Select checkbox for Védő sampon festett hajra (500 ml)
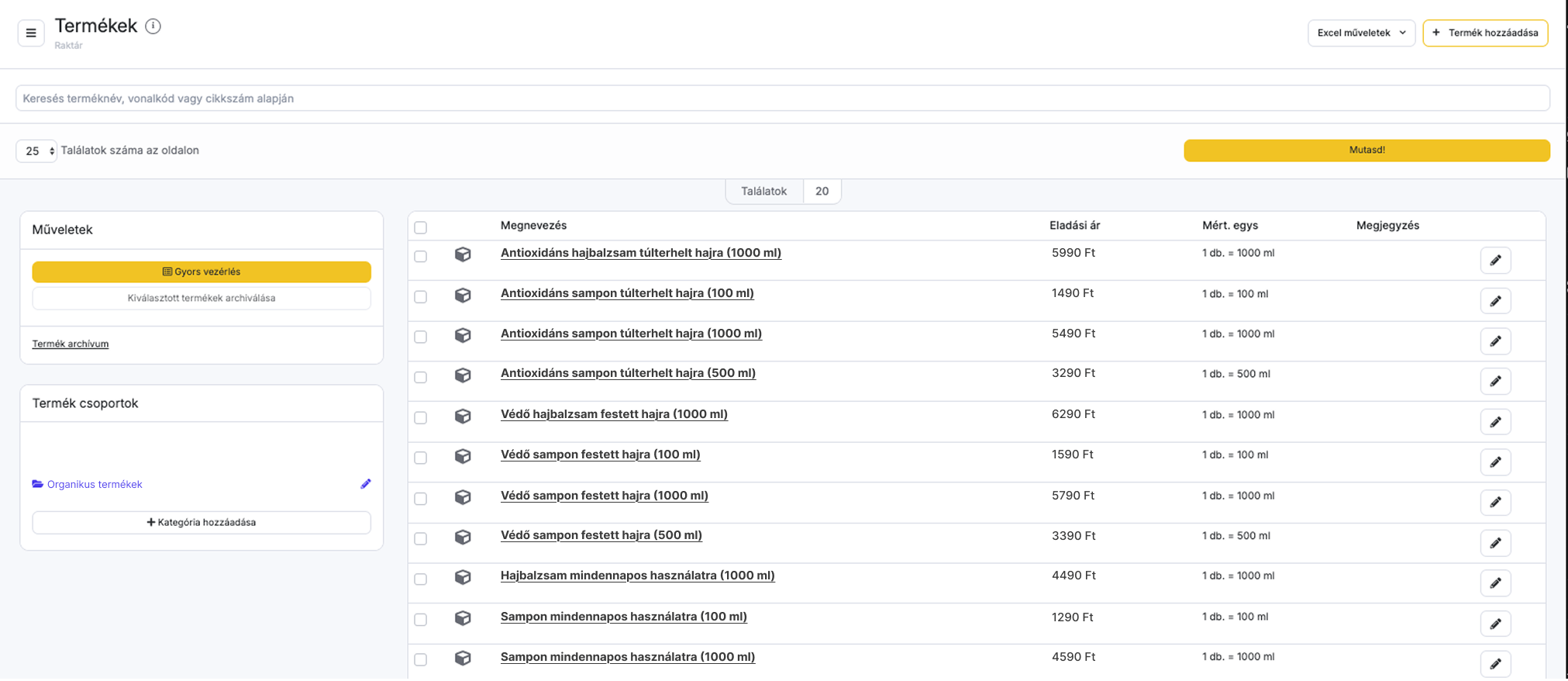Image resolution: width=1568 pixels, height=681 pixels. coord(421,538)
